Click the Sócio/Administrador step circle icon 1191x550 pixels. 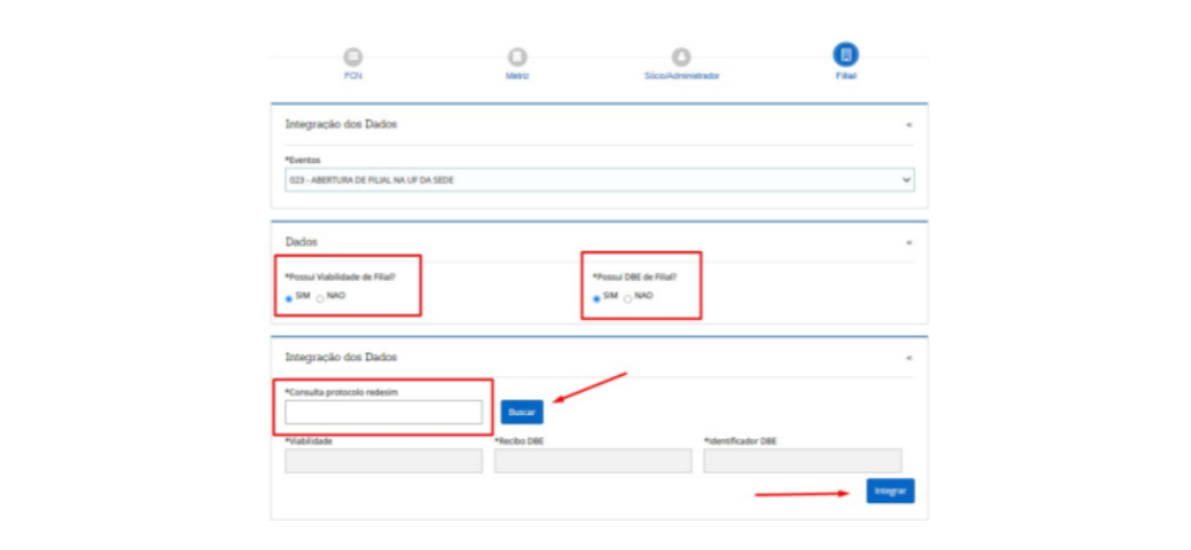(x=681, y=57)
